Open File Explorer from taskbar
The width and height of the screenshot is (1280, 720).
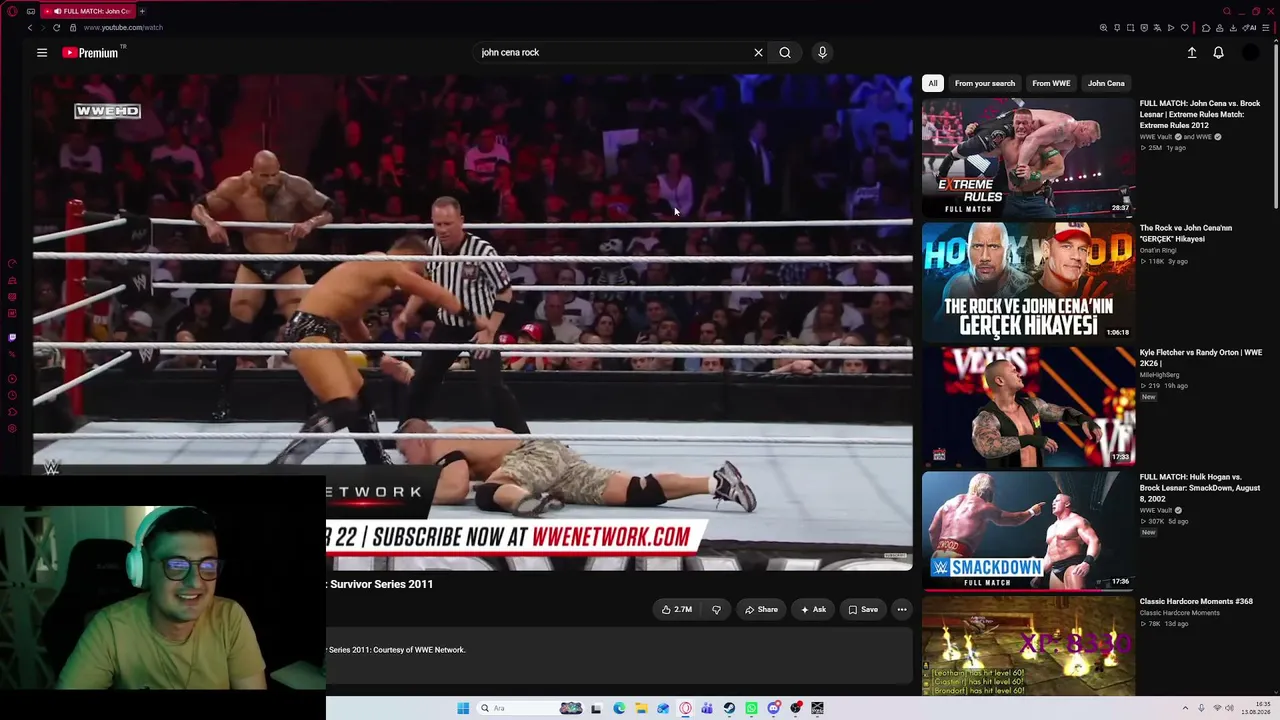(641, 709)
